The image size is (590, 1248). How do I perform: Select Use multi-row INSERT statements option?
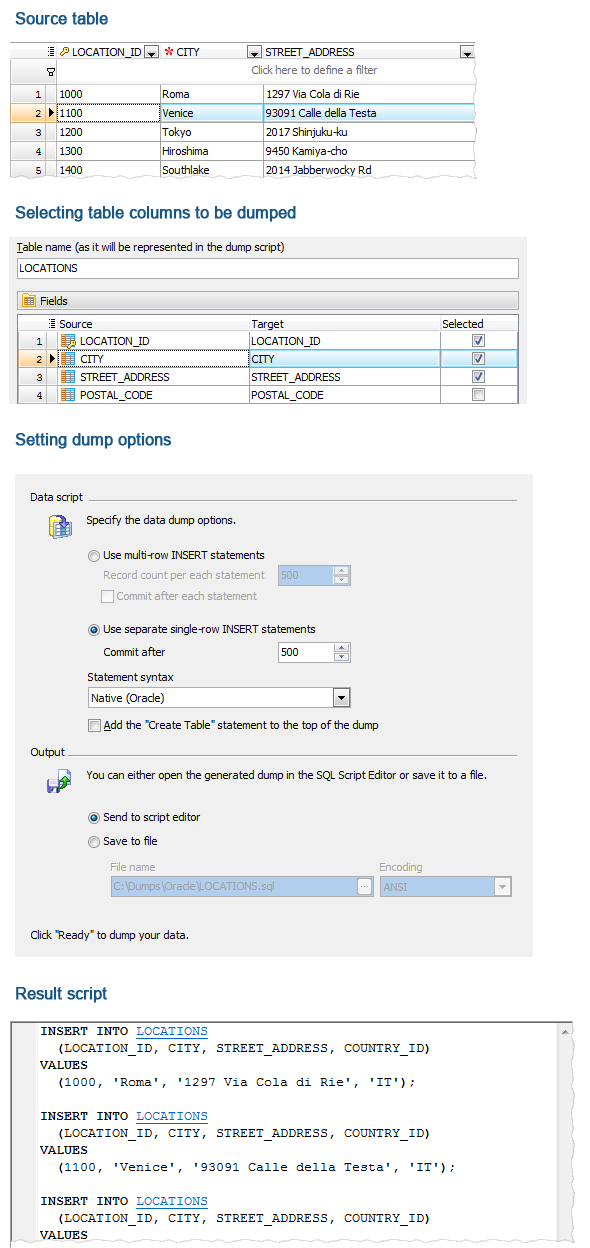(x=94, y=556)
